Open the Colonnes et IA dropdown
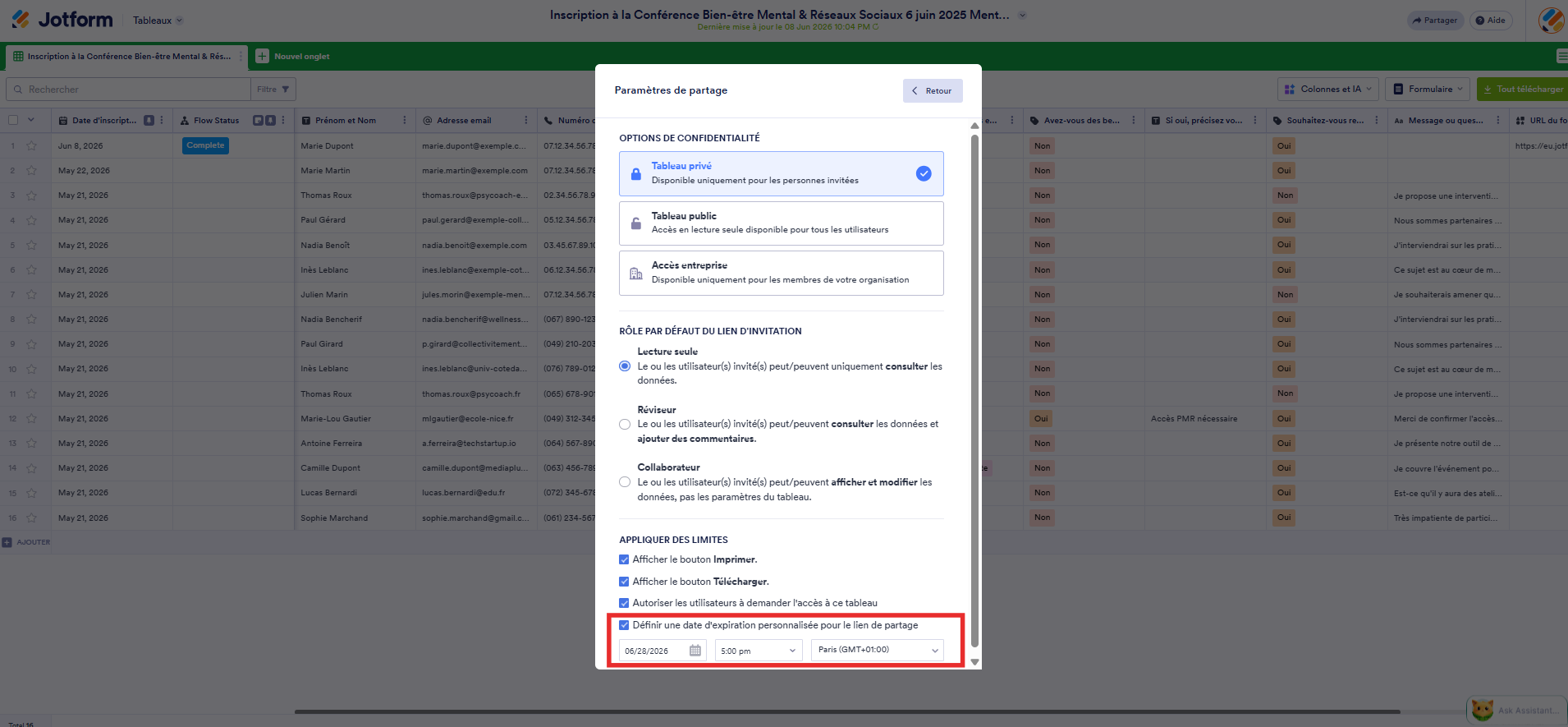The image size is (1568, 727). tap(1327, 90)
